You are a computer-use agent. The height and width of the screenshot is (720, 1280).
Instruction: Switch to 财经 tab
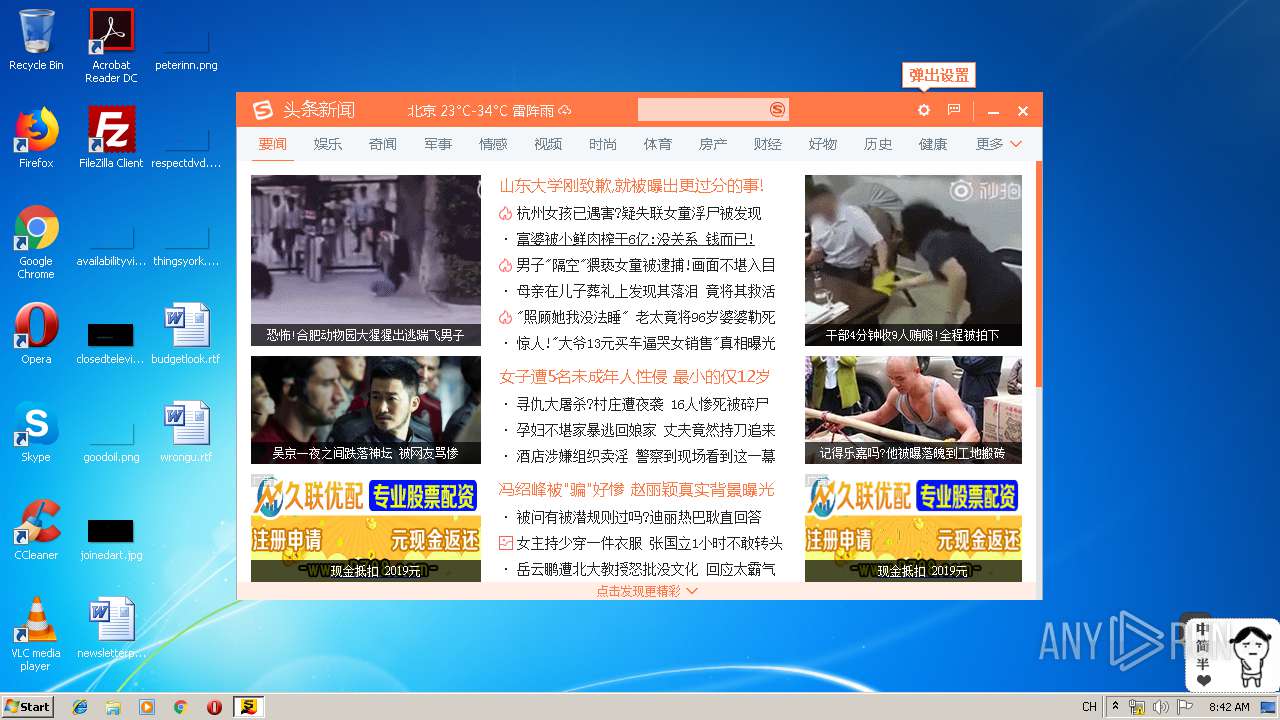click(x=767, y=144)
